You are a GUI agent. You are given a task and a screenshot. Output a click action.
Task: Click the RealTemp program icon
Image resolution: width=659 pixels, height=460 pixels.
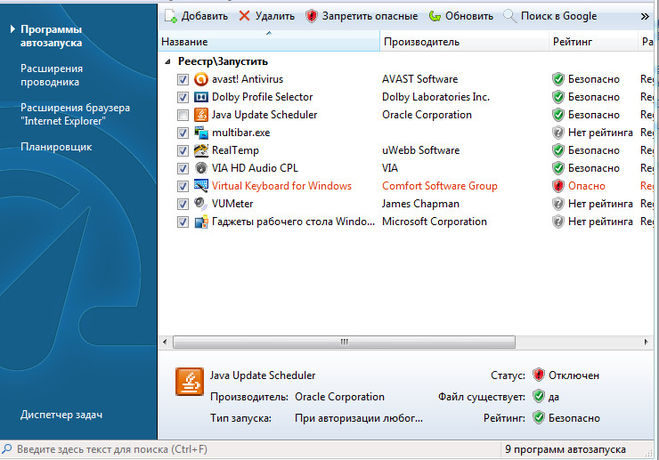(201, 150)
